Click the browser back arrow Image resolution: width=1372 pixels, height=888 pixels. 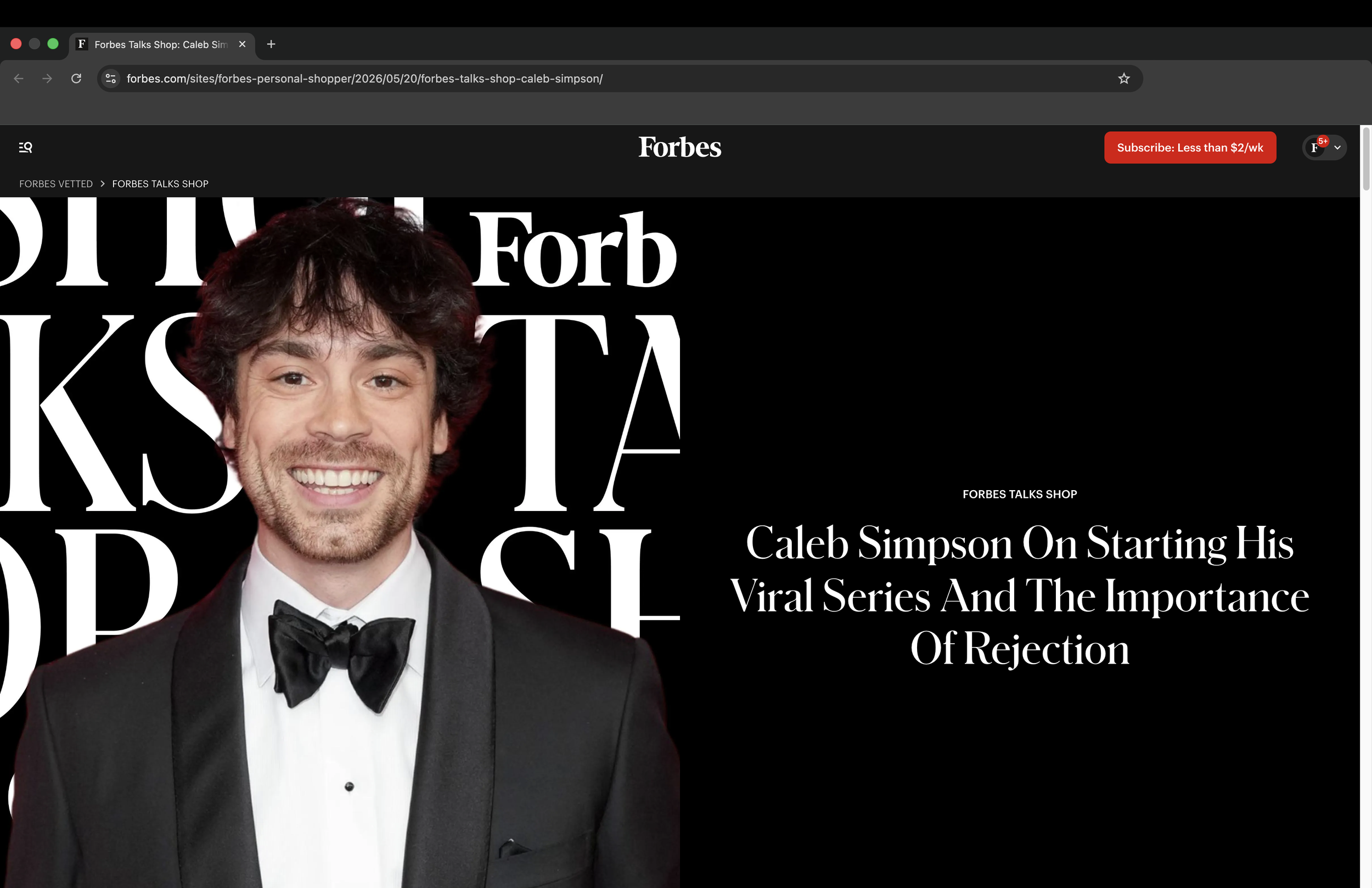pyautogui.click(x=19, y=78)
